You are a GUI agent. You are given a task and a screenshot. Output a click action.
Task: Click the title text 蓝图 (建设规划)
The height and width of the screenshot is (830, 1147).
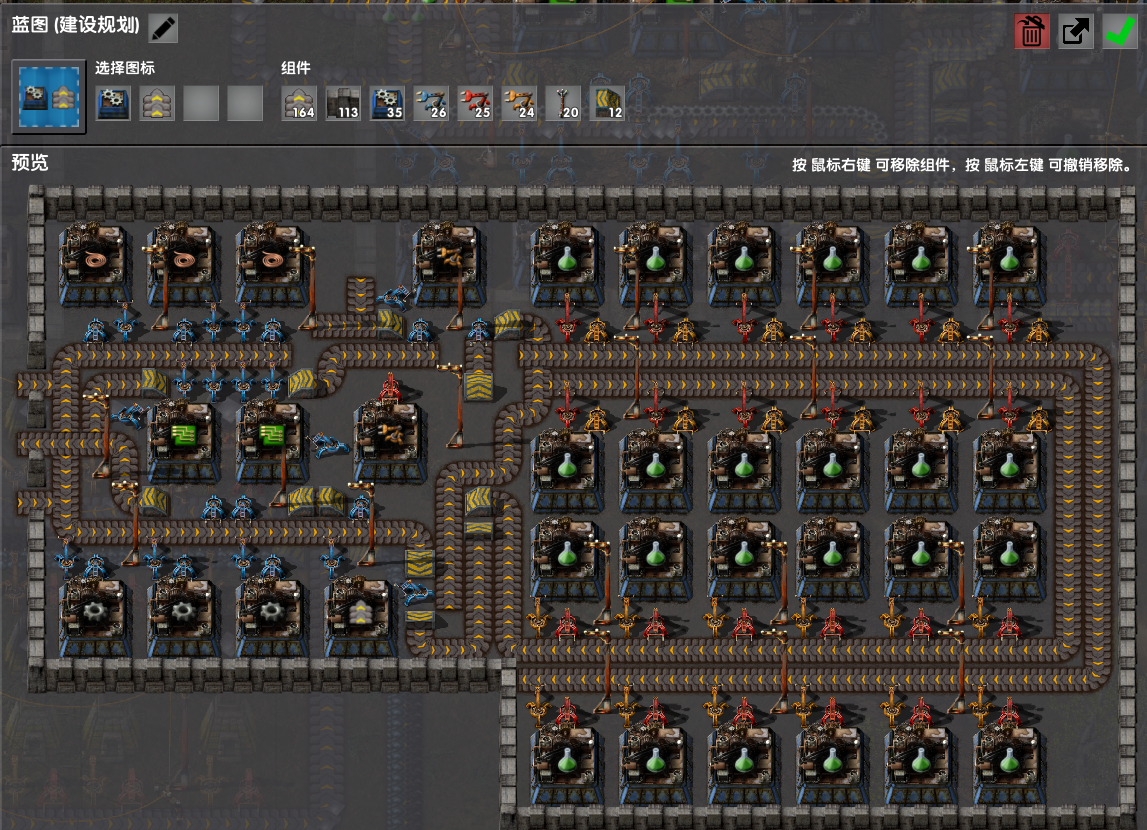[x=75, y=25]
